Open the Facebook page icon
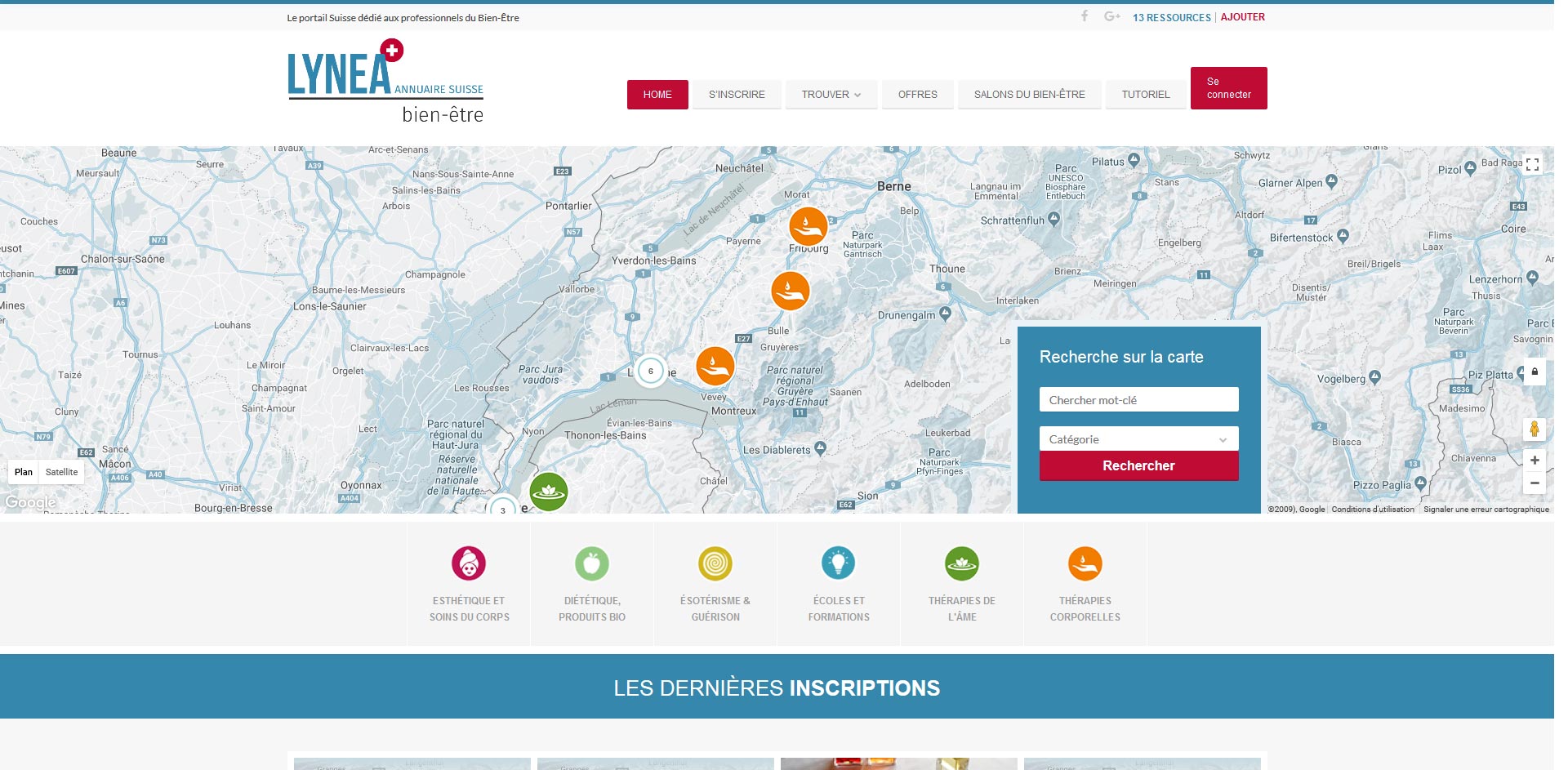 1085,16
